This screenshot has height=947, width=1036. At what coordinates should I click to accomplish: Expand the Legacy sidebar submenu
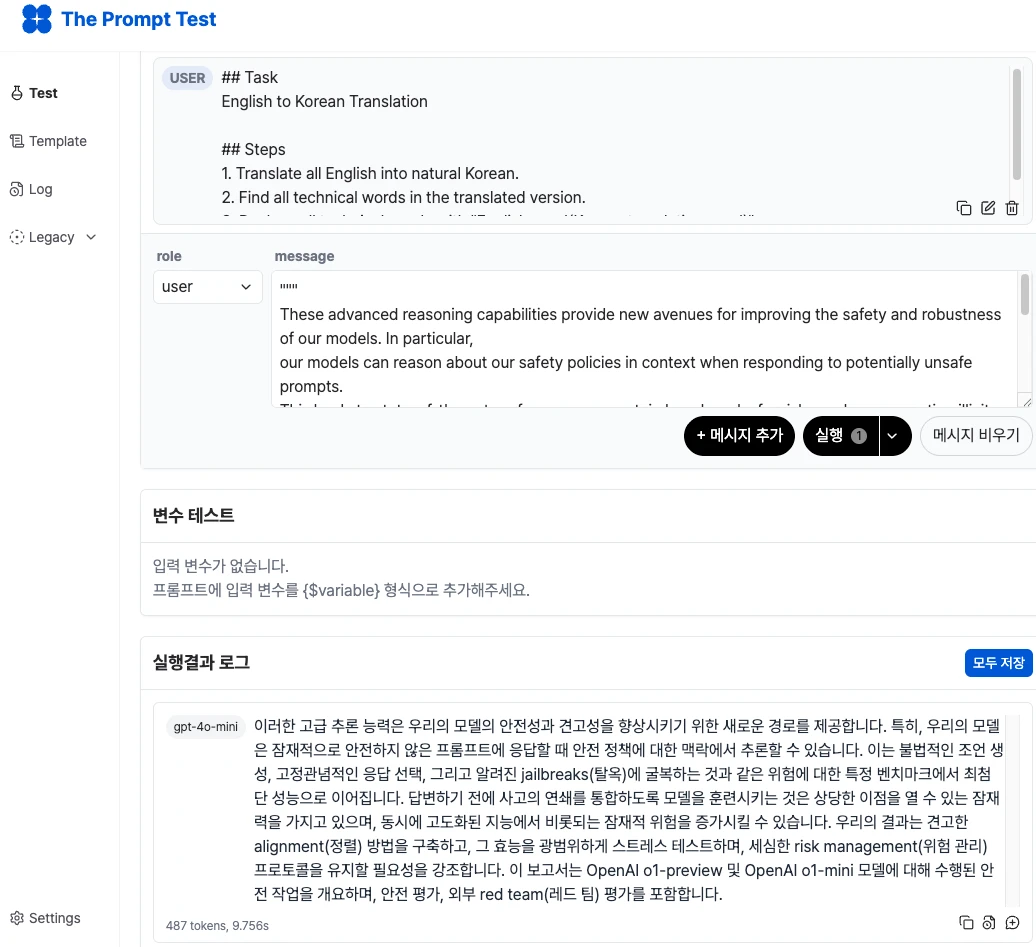[x=91, y=237]
